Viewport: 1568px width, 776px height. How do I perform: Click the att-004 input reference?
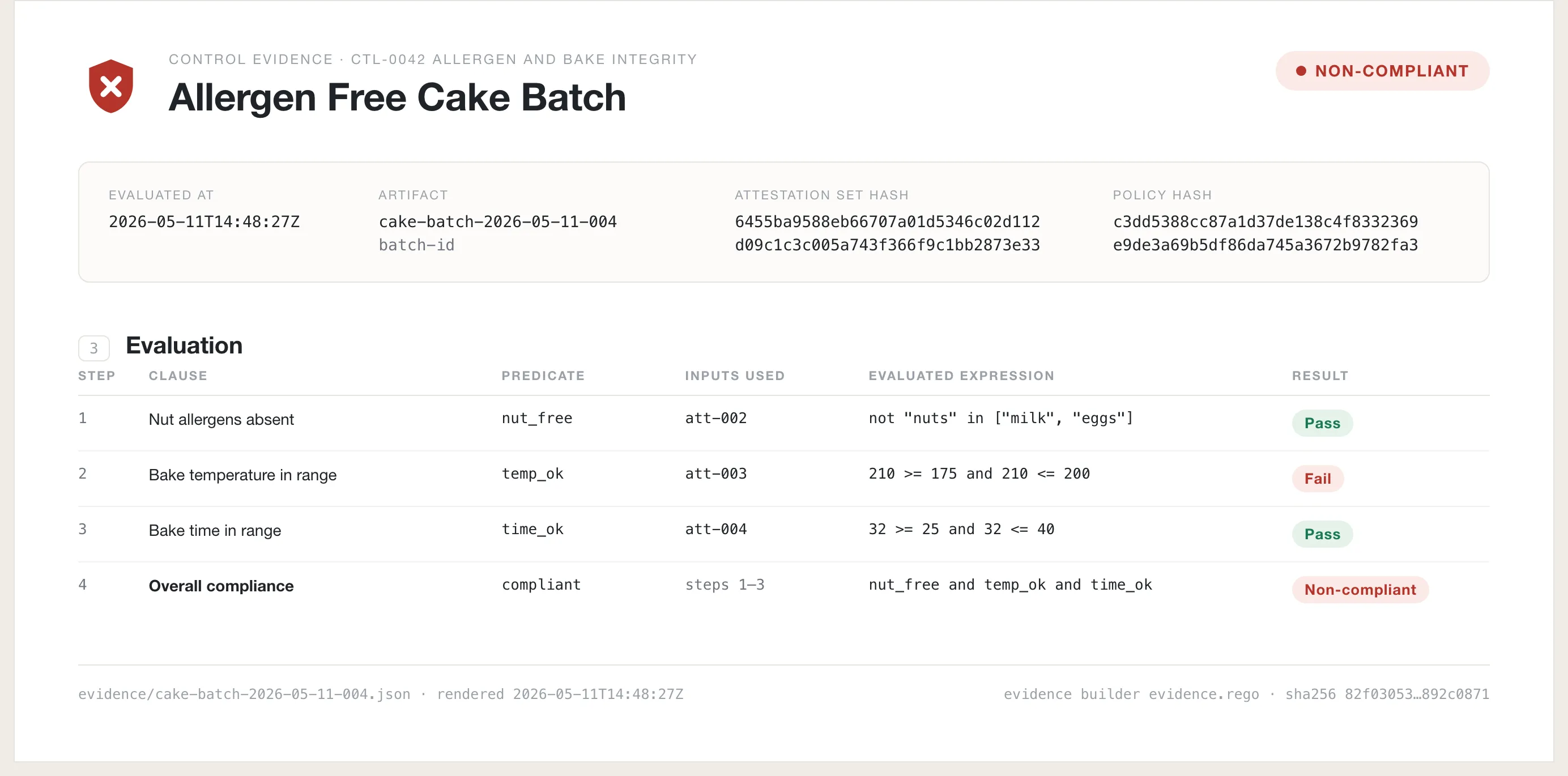tap(716, 529)
